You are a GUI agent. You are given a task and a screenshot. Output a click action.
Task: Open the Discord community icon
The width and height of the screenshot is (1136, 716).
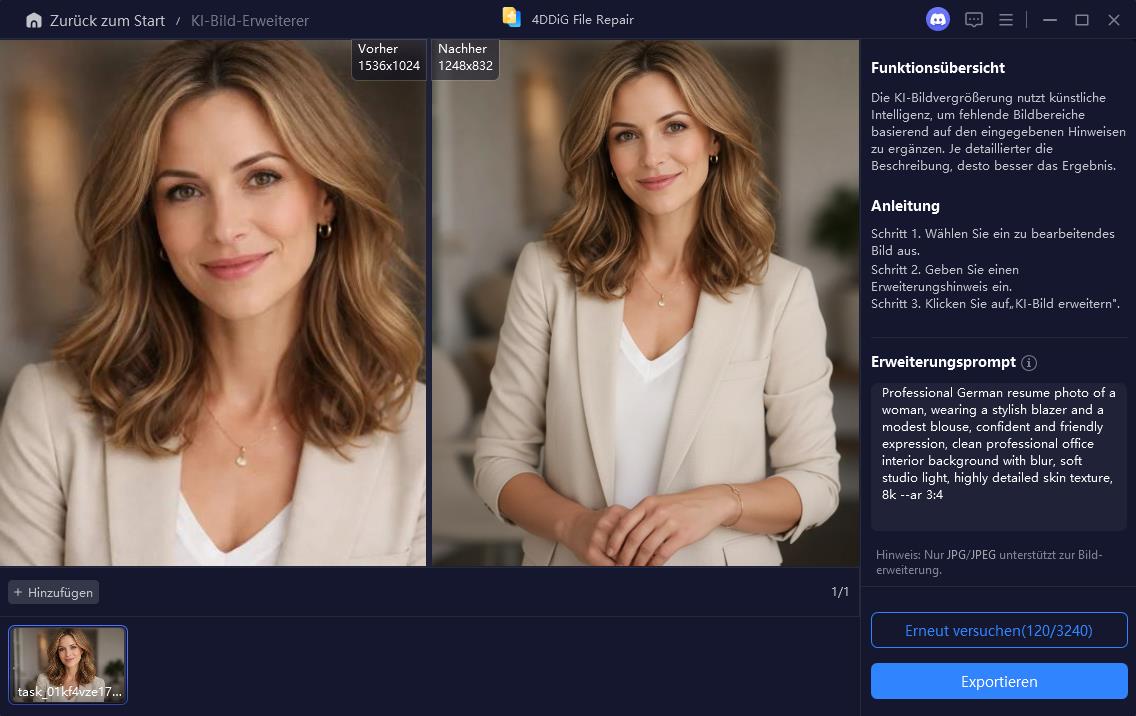coord(937,20)
